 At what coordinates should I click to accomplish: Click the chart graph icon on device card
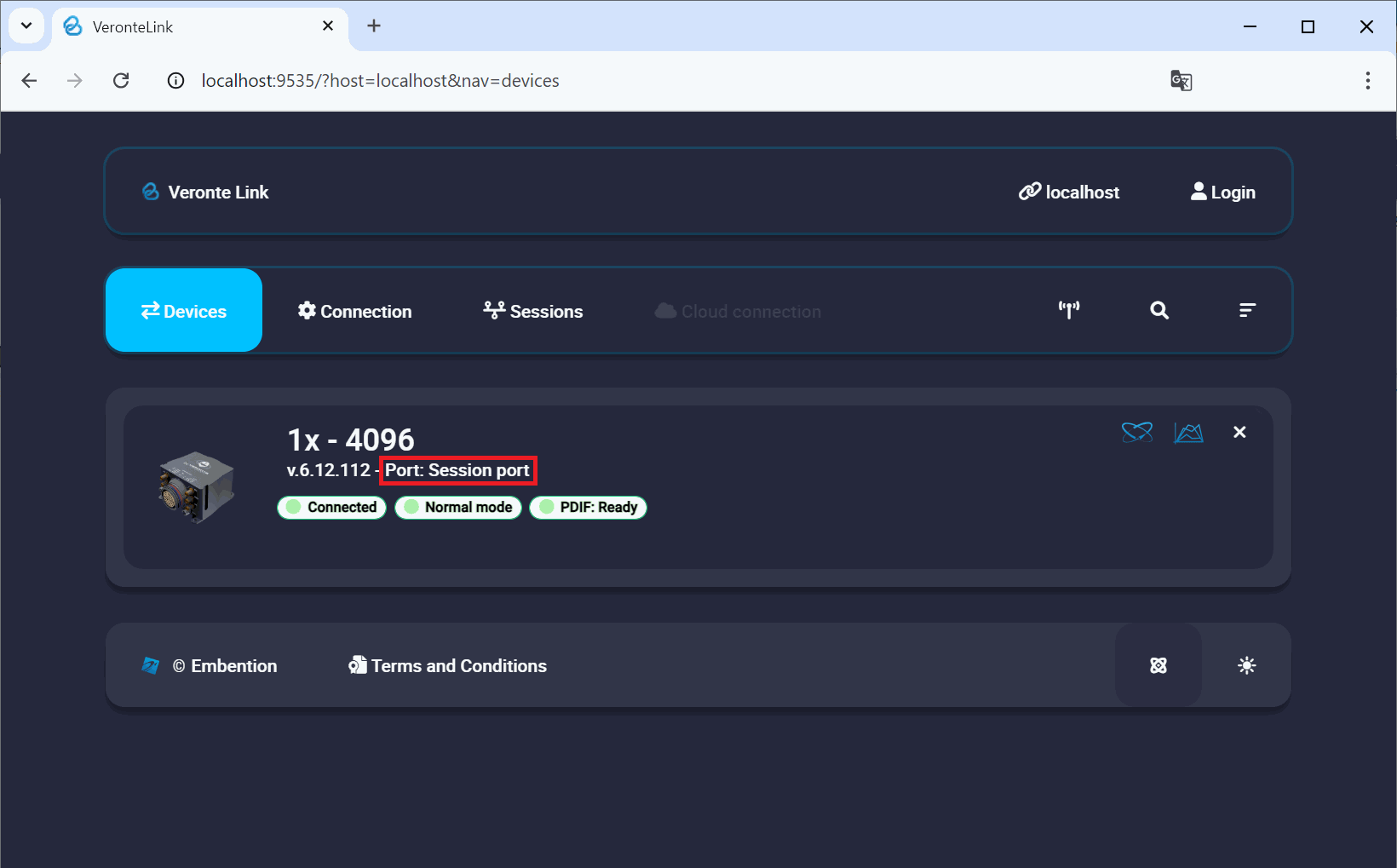point(1188,433)
